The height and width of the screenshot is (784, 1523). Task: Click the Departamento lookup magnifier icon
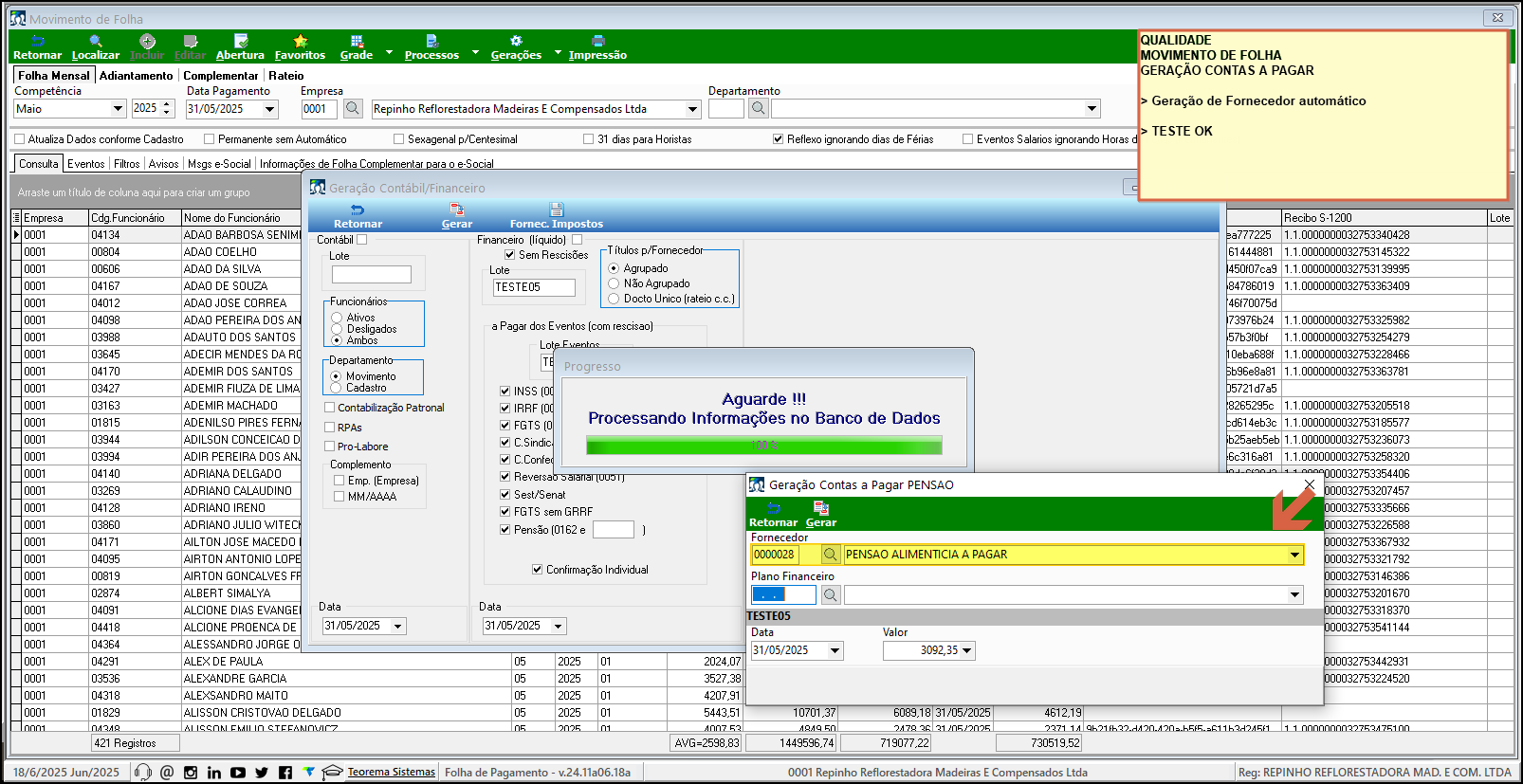tap(759, 109)
